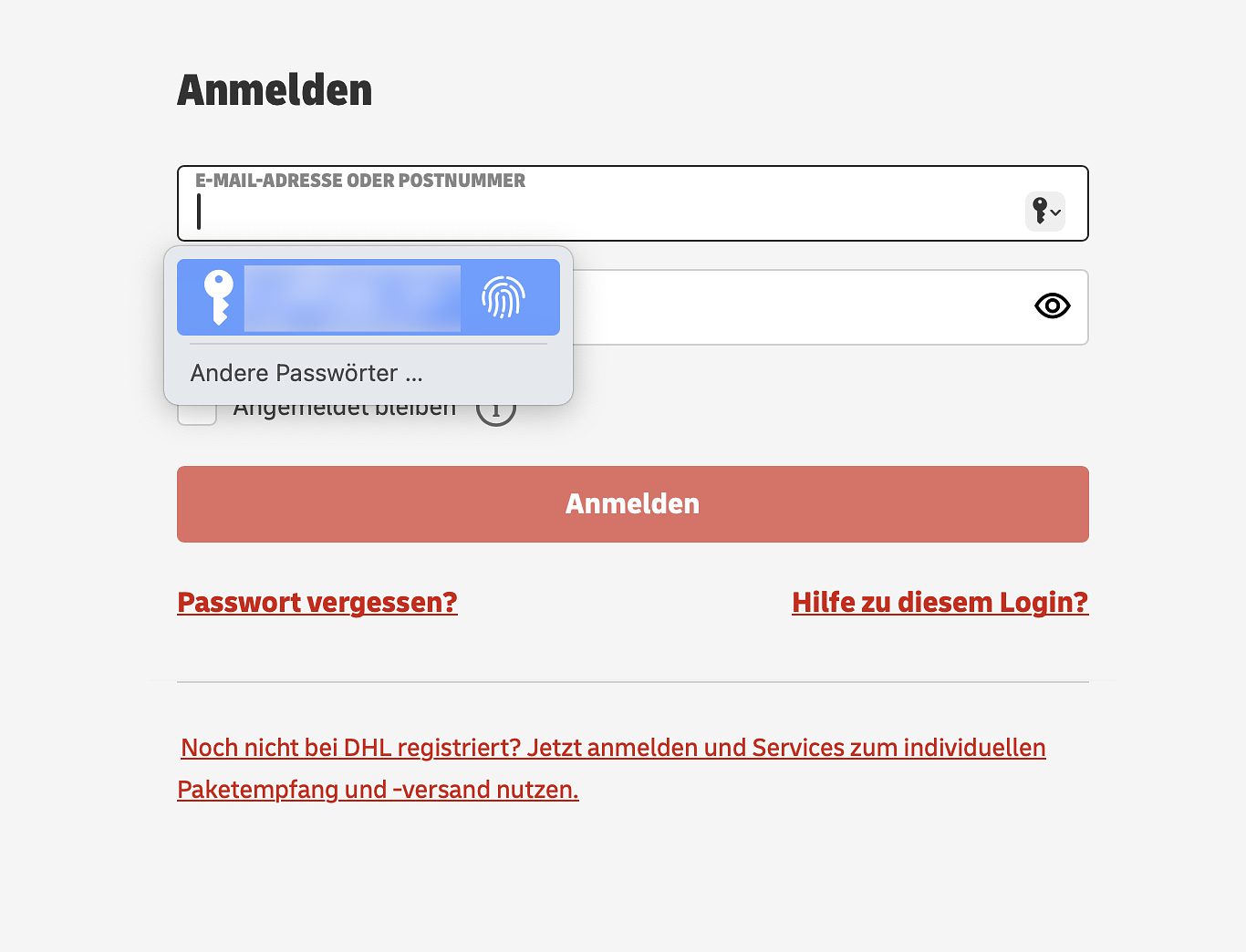Click the crossed-eye reveal icon for the password
The height and width of the screenshot is (952, 1246).
1052,306
